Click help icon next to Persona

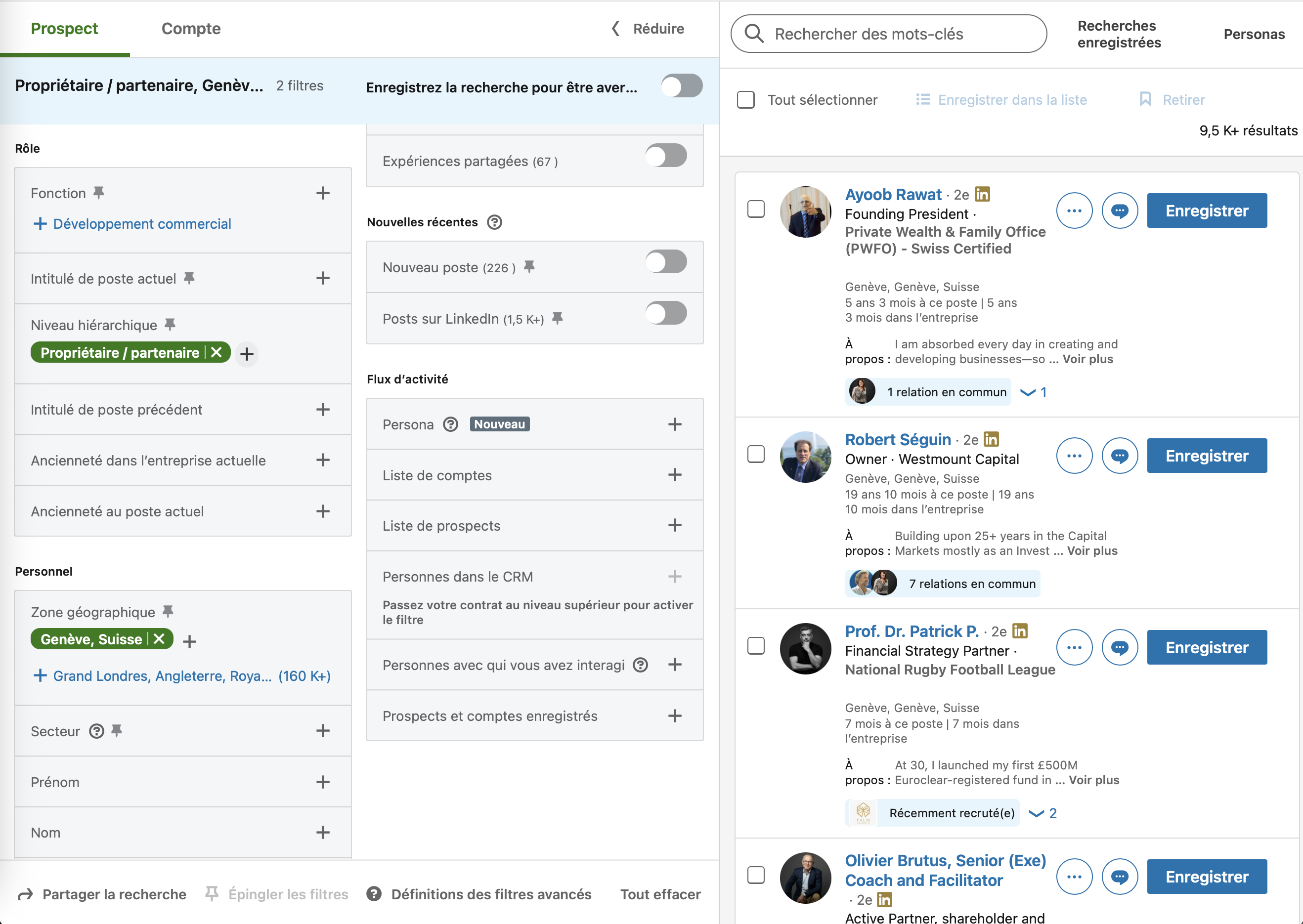(450, 424)
